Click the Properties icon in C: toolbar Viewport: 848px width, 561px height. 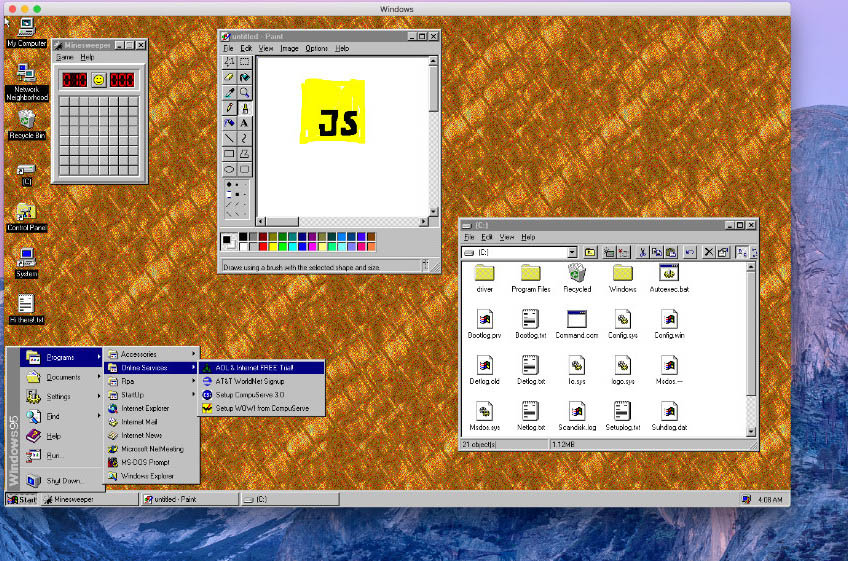tap(723, 252)
